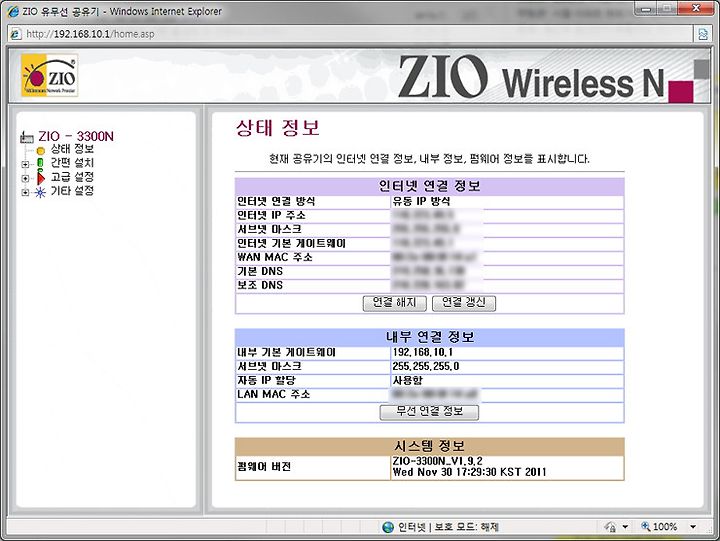Click the zoom magnifier icon in status bar
The height and width of the screenshot is (541, 720).
click(645, 526)
